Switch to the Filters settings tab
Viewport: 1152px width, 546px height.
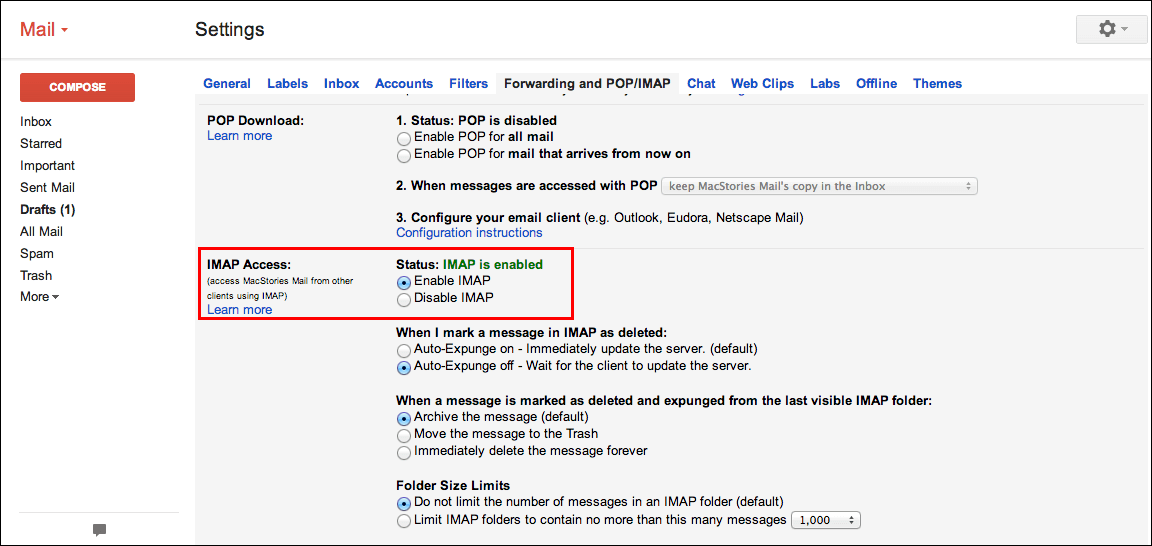click(469, 84)
